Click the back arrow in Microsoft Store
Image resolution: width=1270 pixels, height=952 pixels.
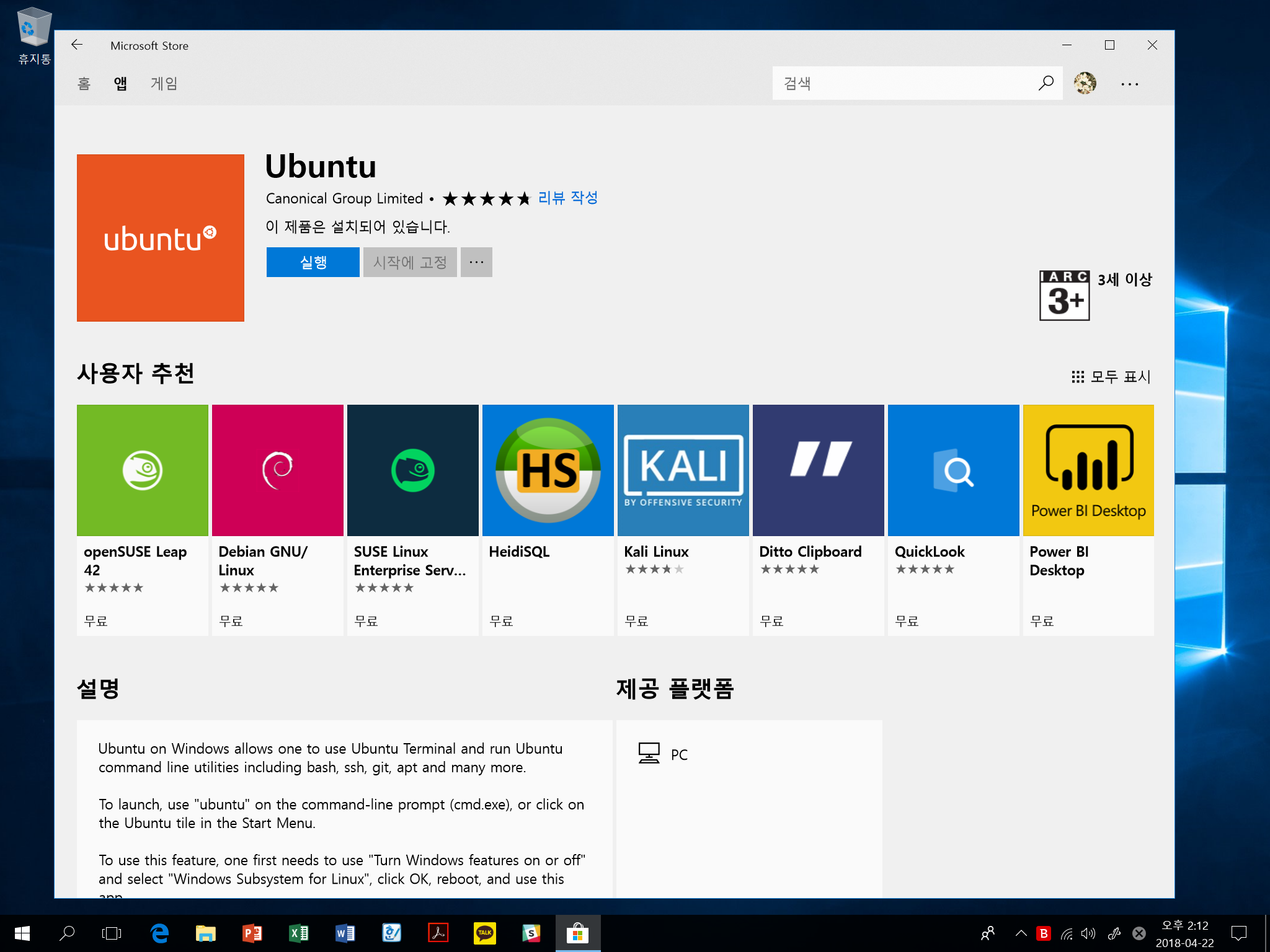77,45
